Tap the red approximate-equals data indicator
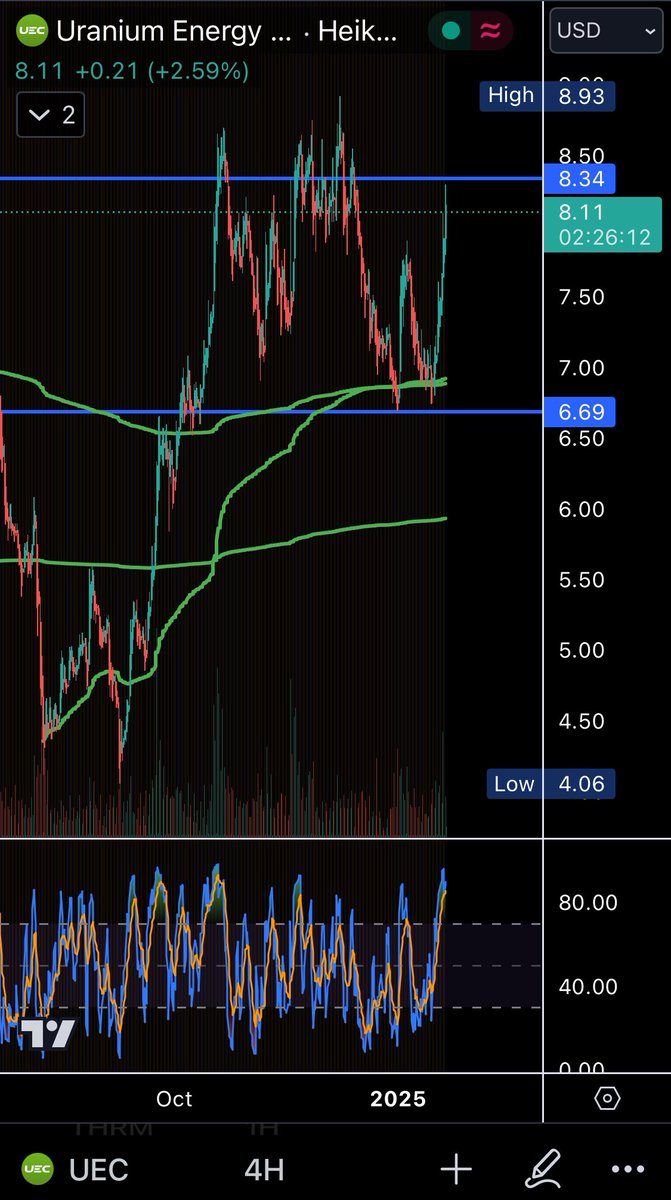 pyautogui.click(x=491, y=31)
